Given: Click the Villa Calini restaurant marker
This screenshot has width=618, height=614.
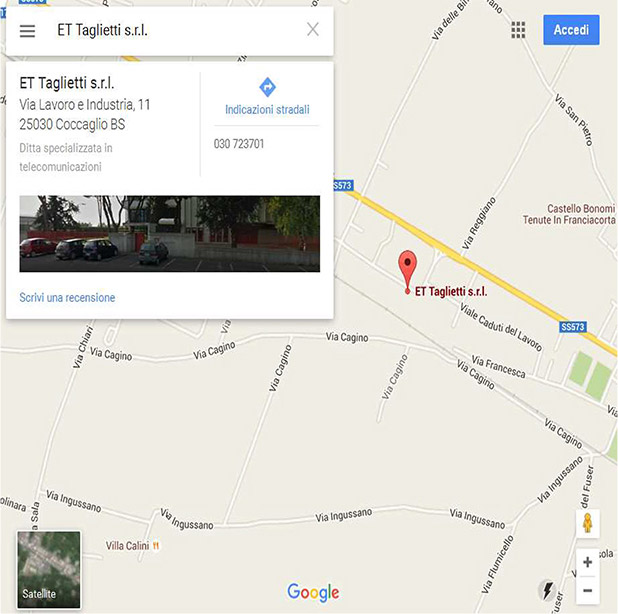Looking at the screenshot, I should [156, 546].
